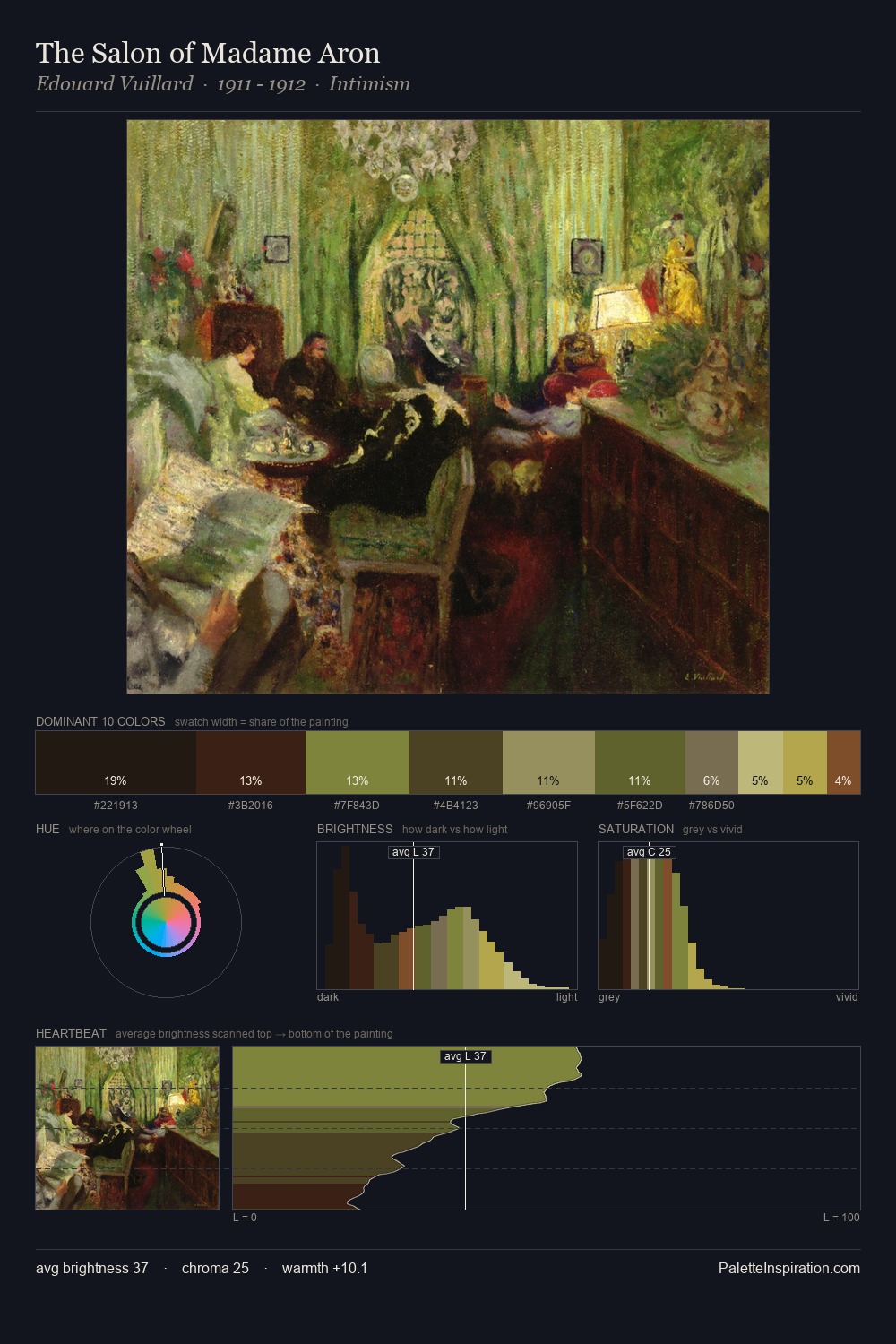The width and height of the screenshot is (896, 1344).
Task: Click the date '1911 - 1912'
Action: tap(261, 84)
